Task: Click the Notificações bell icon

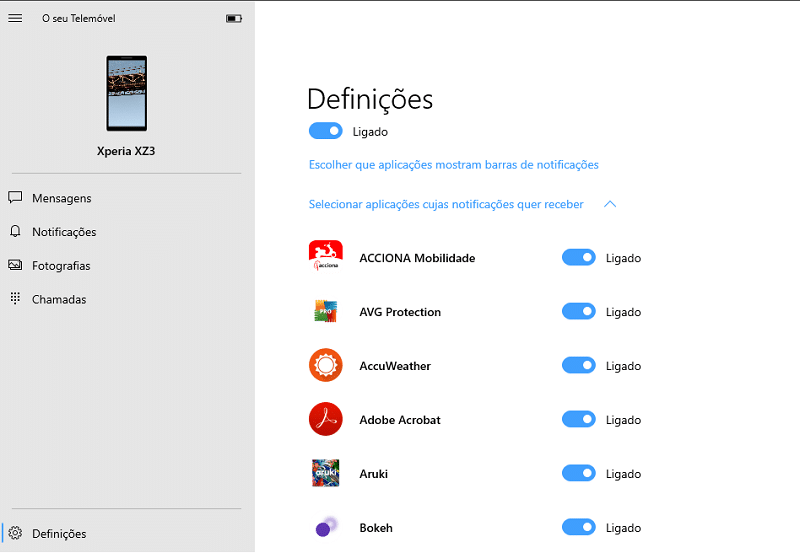Action: (15, 232)
